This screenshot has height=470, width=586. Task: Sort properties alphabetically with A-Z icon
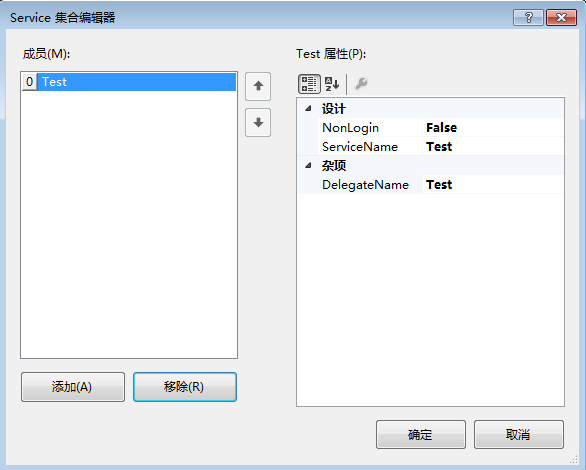(x=331, y=84)
